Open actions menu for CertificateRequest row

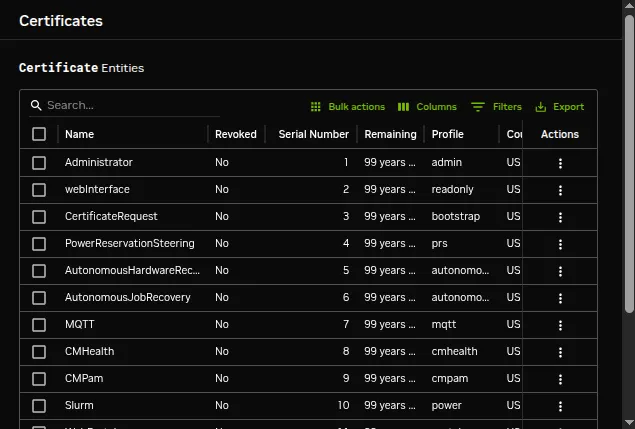(560, 217)
